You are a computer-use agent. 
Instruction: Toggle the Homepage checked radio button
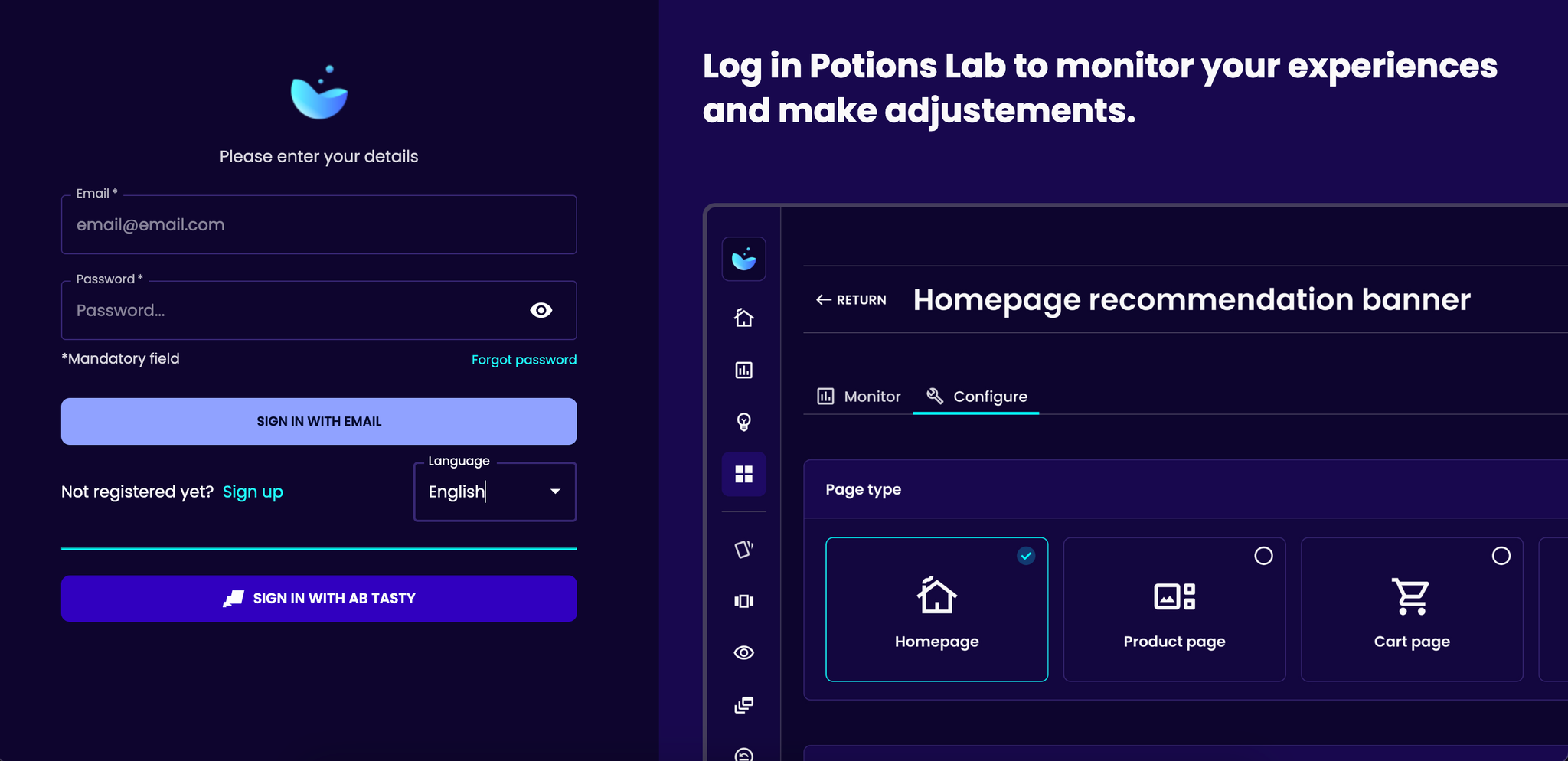point(1026,556)
